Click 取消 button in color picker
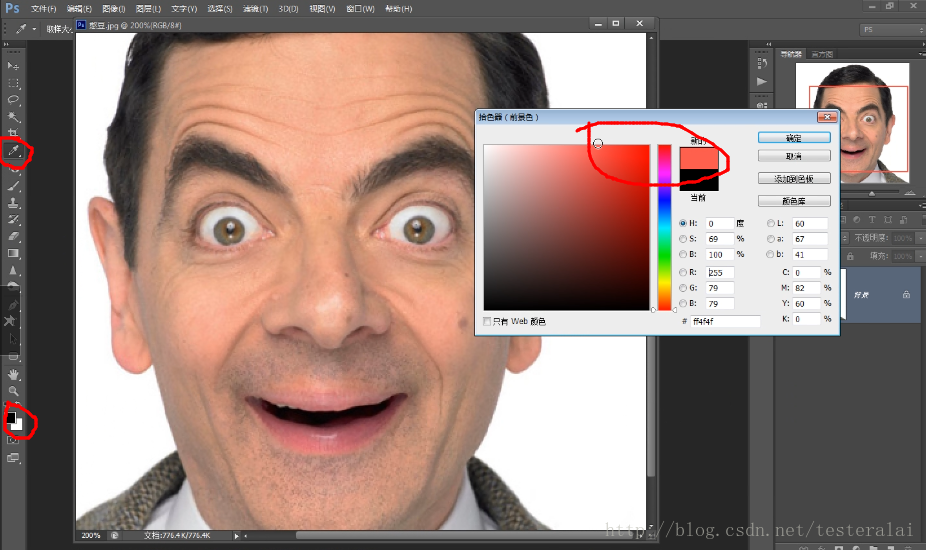This screenshot has width=926, height=550. click(x=794, y=157)
